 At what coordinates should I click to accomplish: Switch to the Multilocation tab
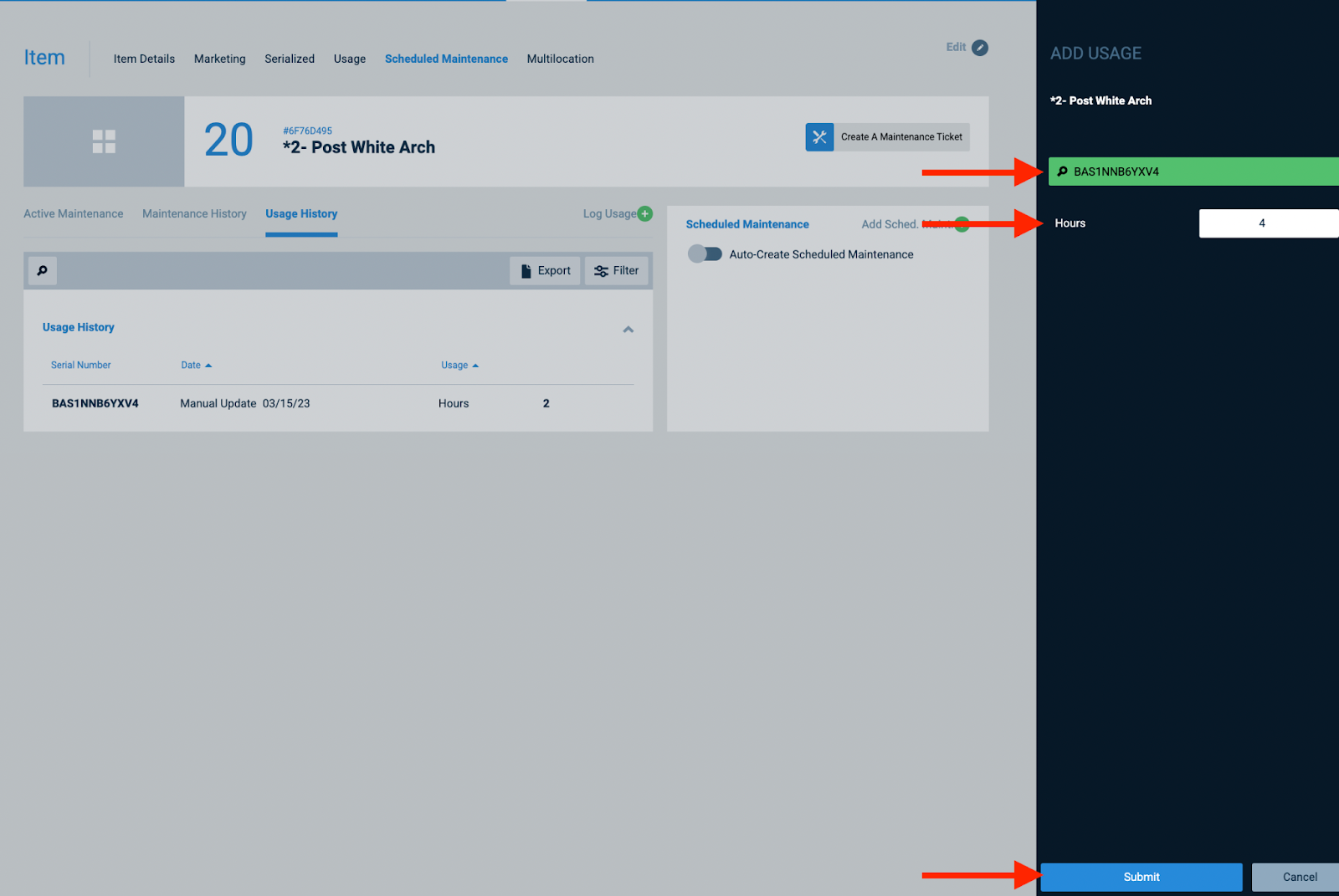click(560, 59)
